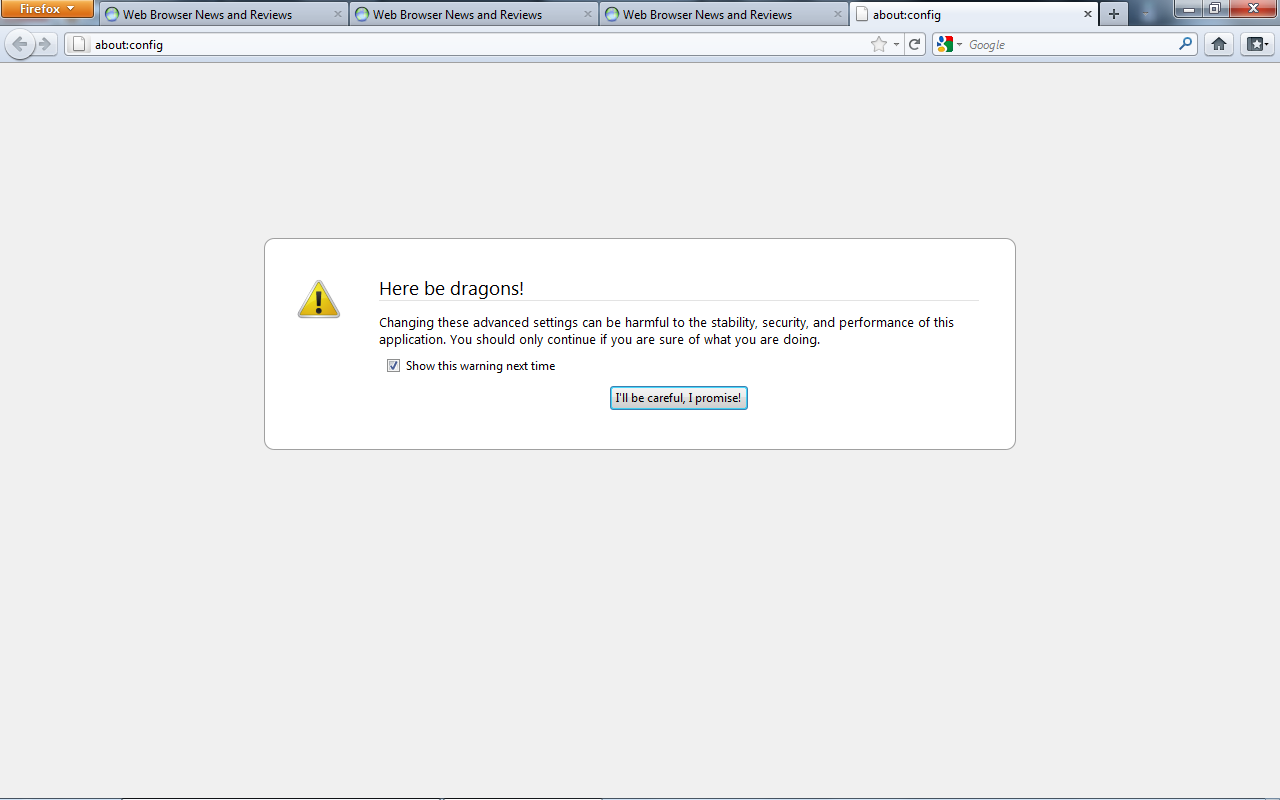
Task: Open the Bookmarks toolbar button
Action: click(x=1257, y=44)
